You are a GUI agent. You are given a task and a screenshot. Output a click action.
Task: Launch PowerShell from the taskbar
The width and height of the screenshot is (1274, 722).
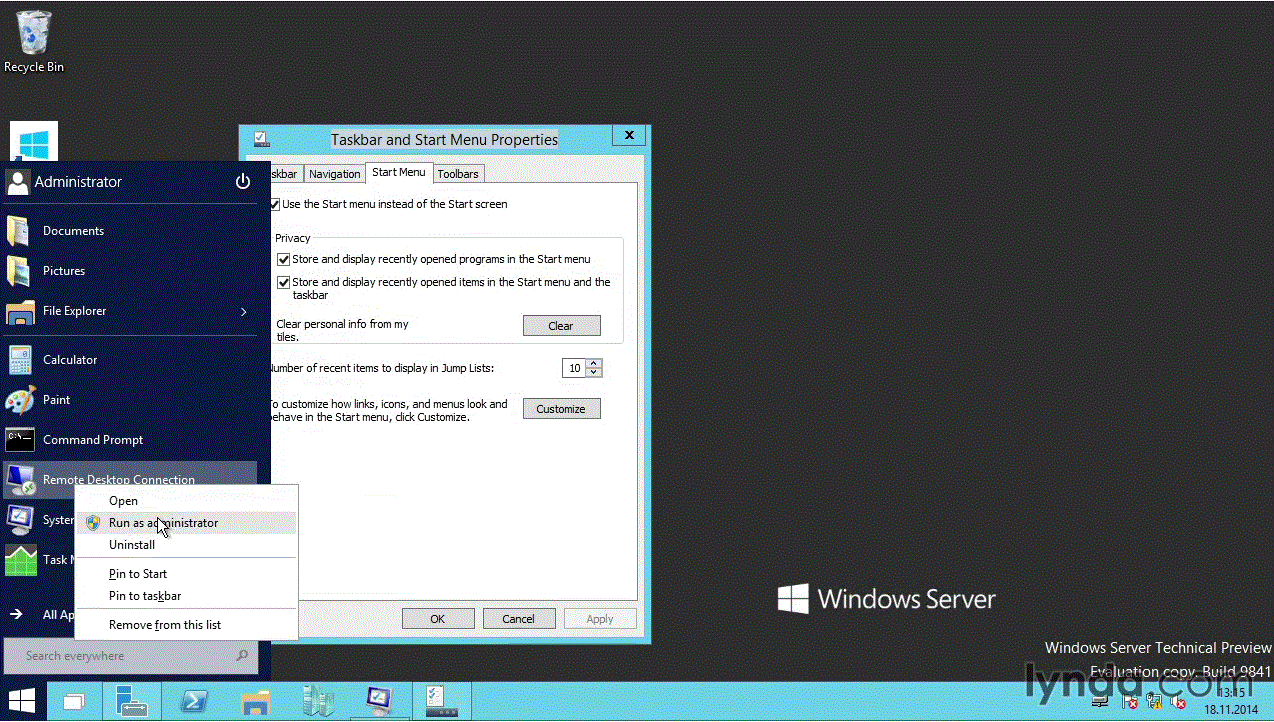click(193, 702)
